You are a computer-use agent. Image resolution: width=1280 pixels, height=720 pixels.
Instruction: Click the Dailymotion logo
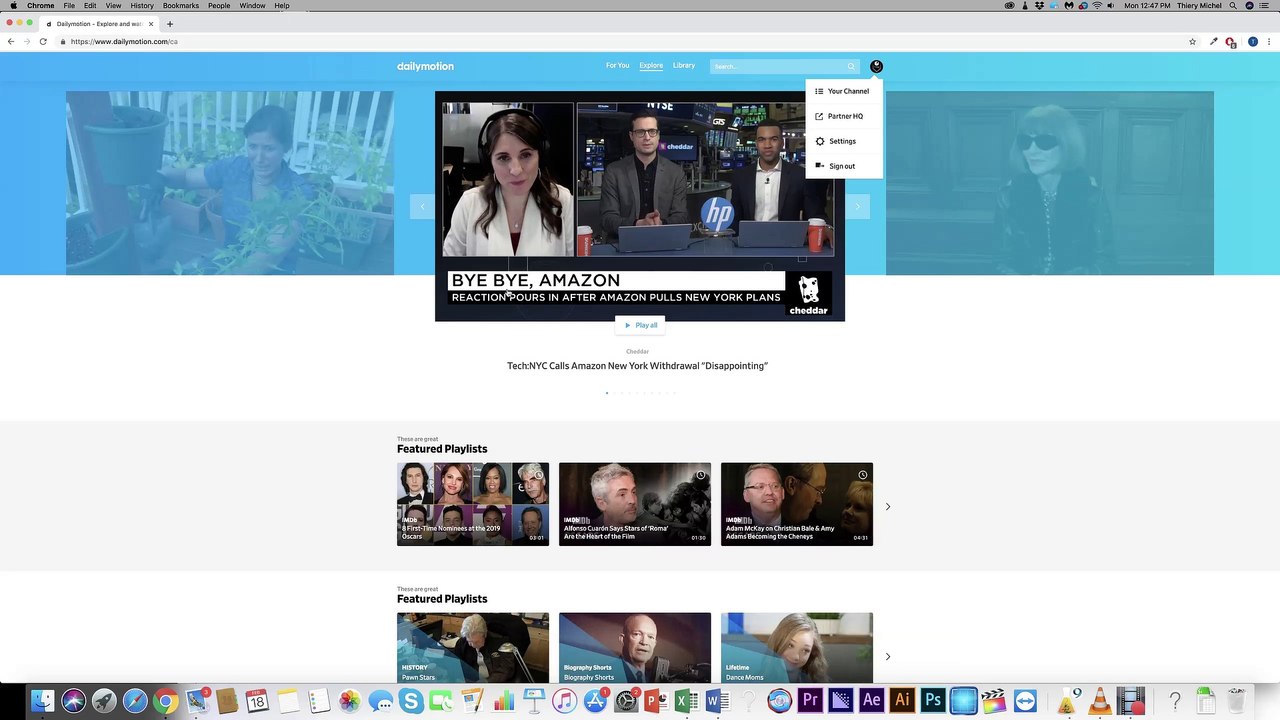(425, 66)
